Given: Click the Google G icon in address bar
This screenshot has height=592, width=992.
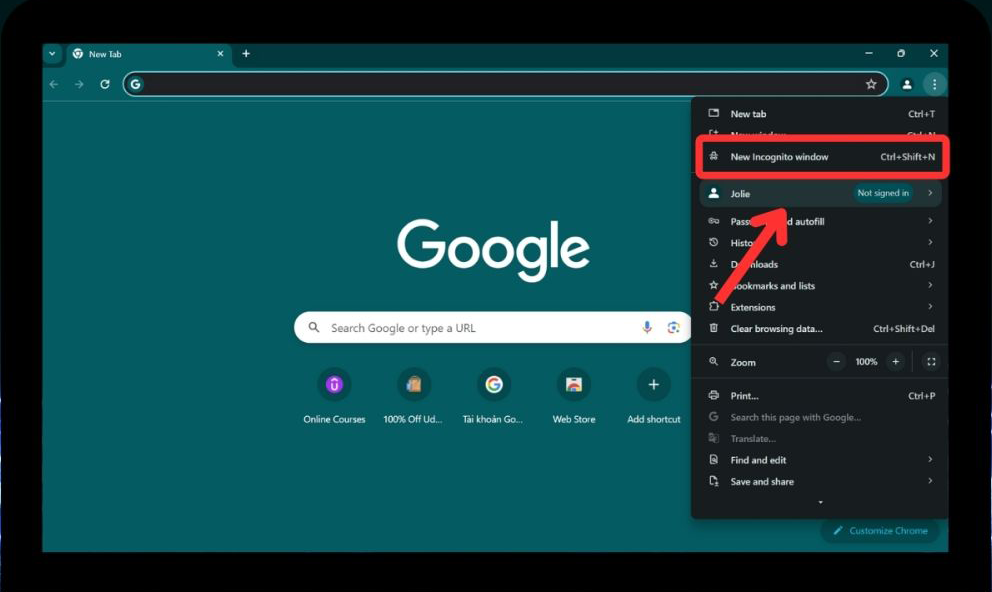Looking at the screenshot, I should coord(135,84).
